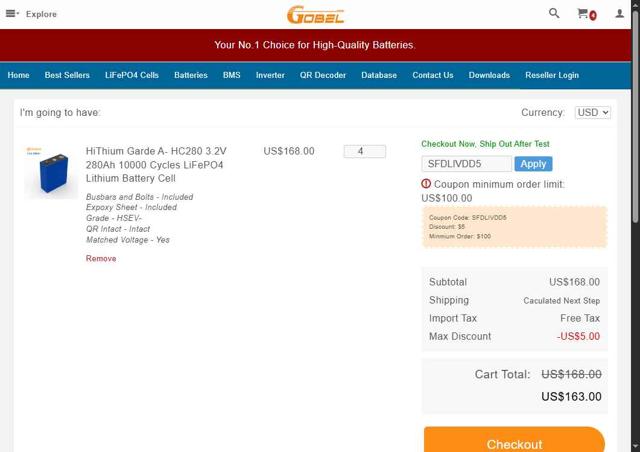Open the Best Sellers menu
The image size is (640, 452).
coord(67,75)
